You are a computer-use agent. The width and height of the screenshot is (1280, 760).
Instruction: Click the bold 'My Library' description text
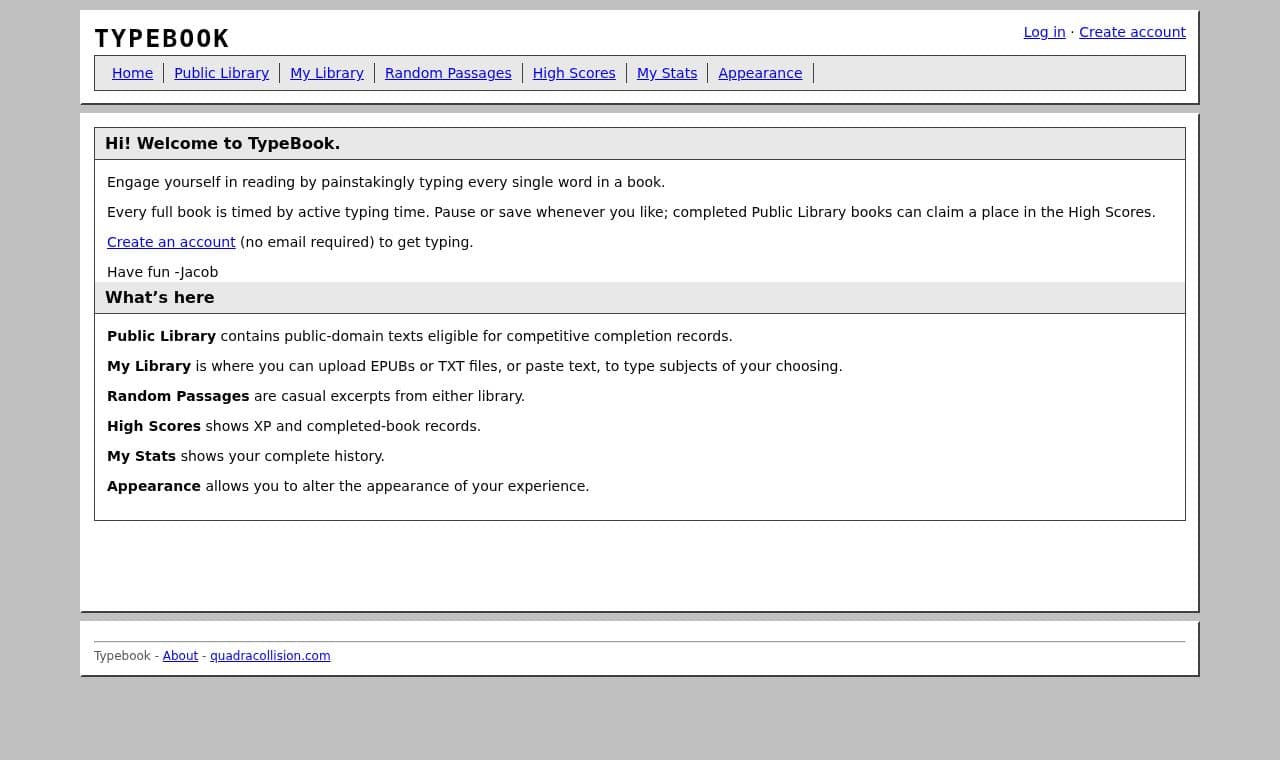[149, 366]
